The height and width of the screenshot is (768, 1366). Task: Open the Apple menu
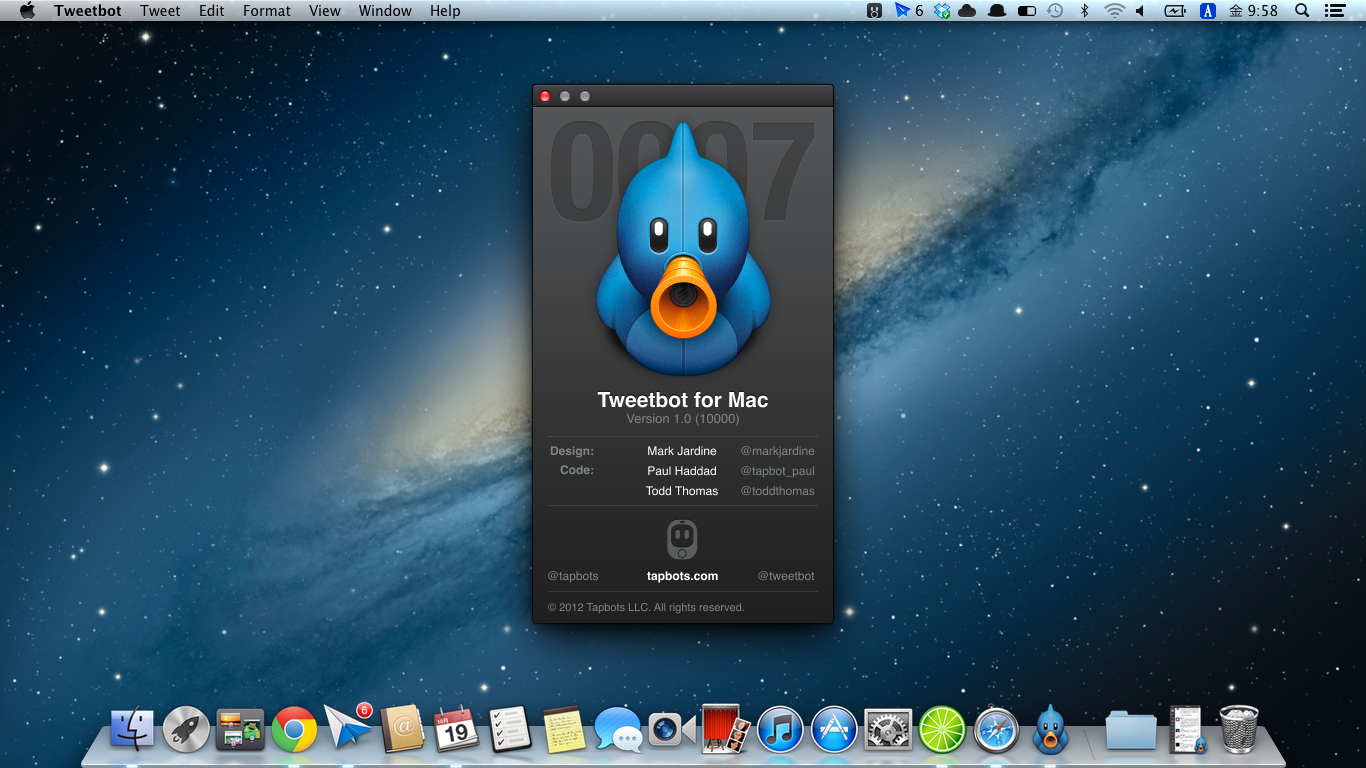pyautogui.click(x=27, y=11)
